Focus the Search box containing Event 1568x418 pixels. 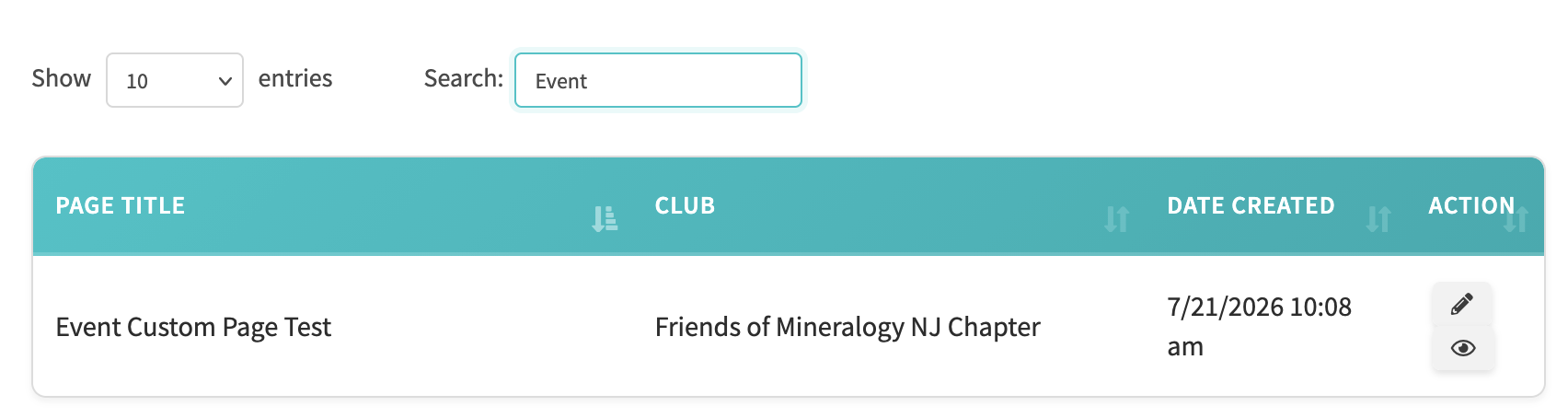[658, 80]
